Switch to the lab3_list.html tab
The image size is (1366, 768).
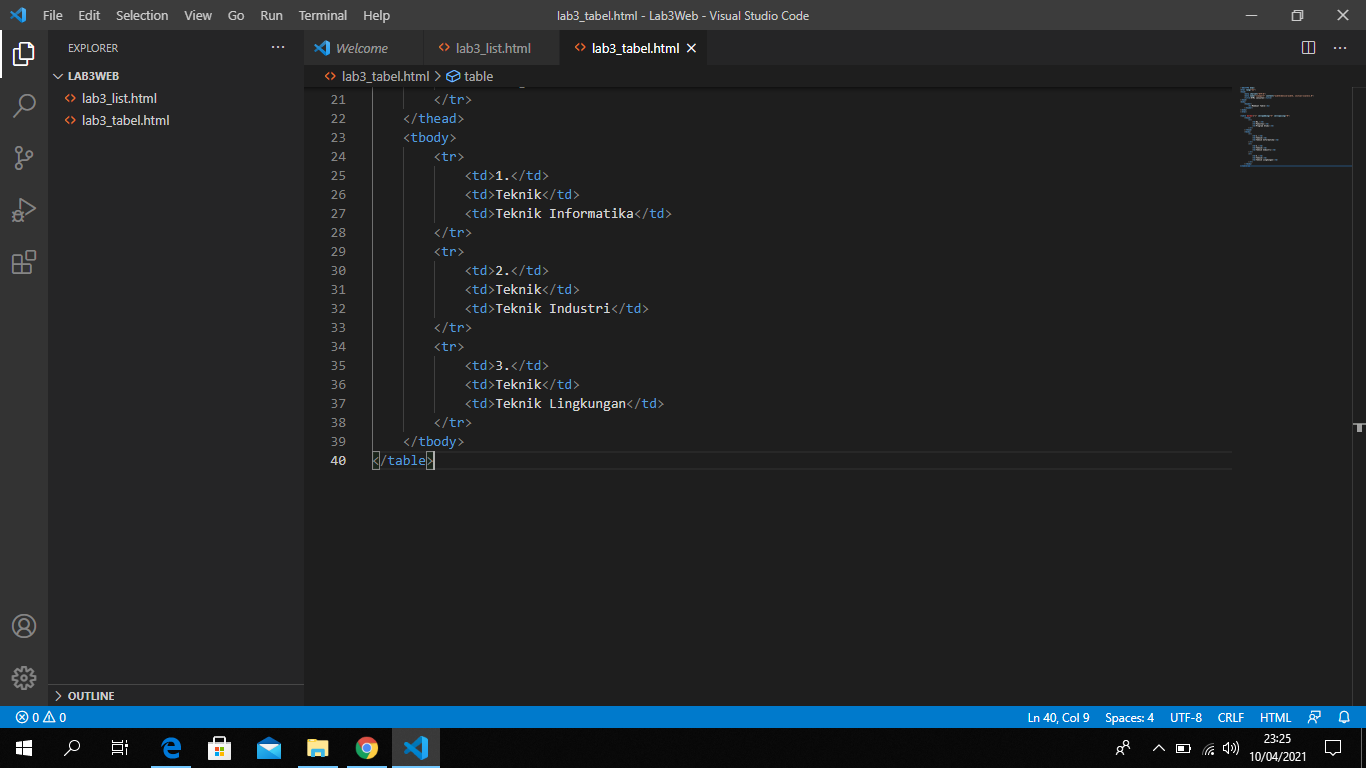pyautogui.click(x=492, y=48)
